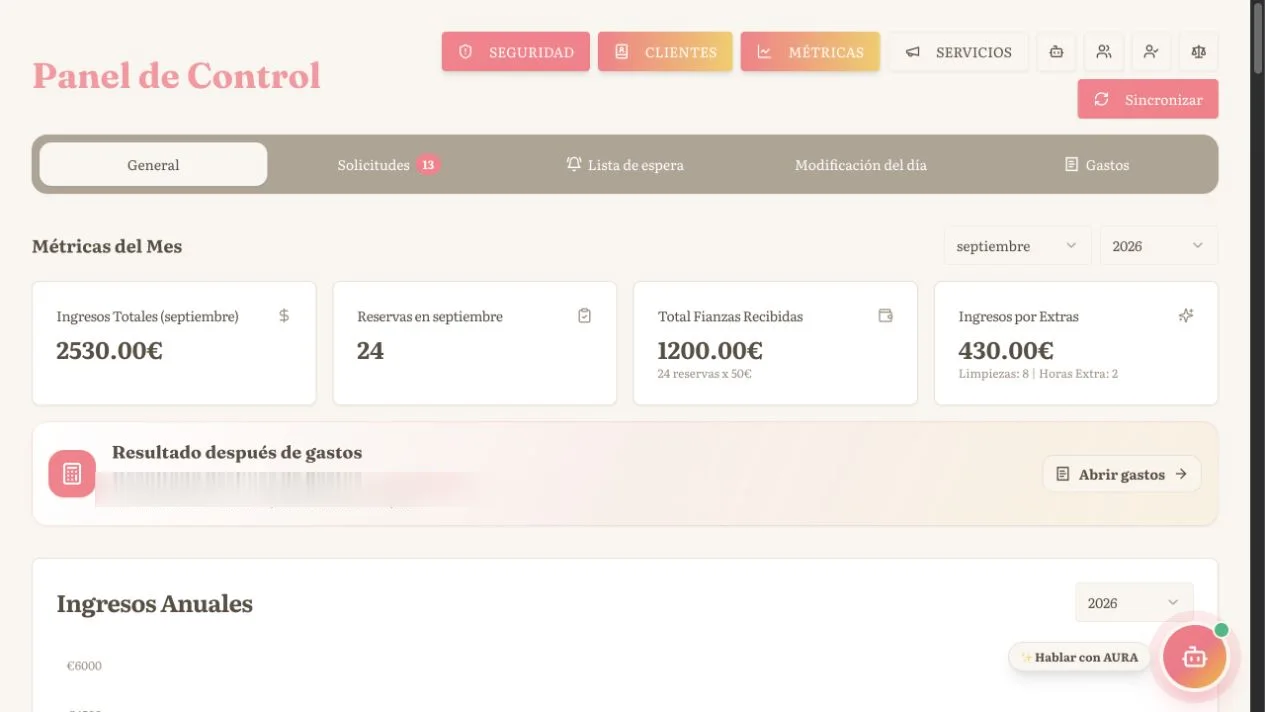Click the €6000 chart axis label
Screen dimensions: 1265x712
[x=84, y=666]
